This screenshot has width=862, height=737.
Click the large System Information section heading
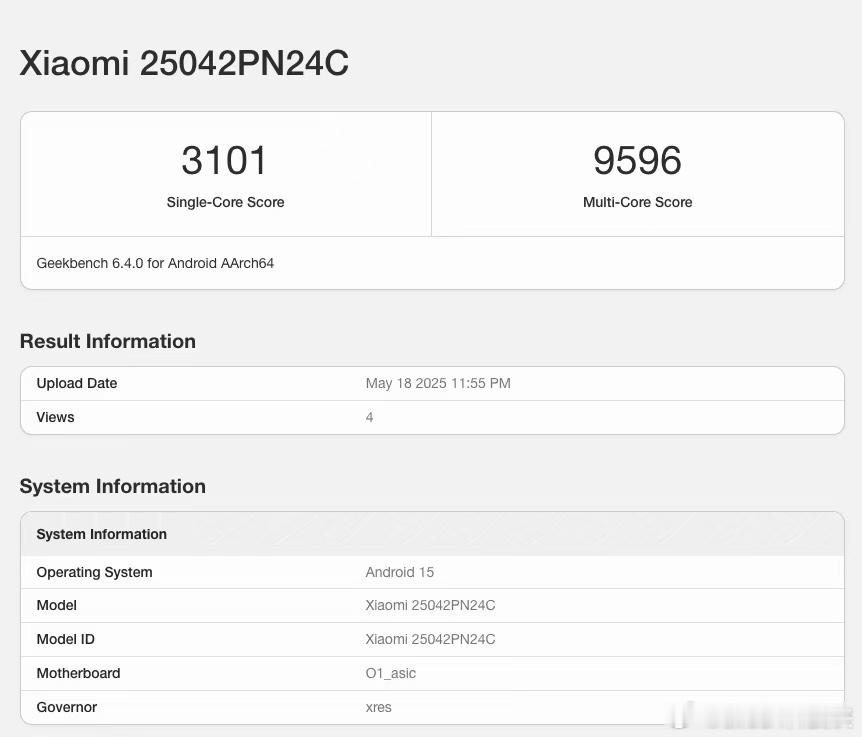tap(113, 486)
